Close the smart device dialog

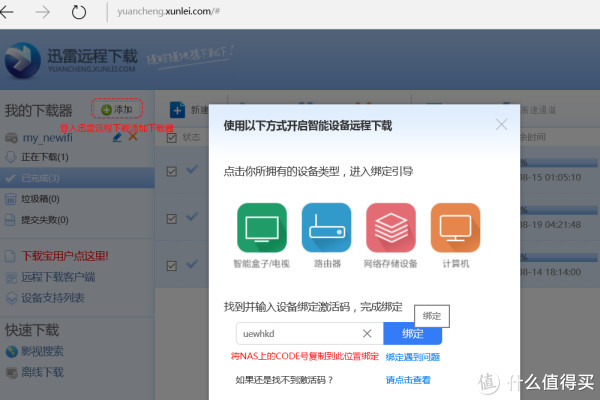pos(501,124)
